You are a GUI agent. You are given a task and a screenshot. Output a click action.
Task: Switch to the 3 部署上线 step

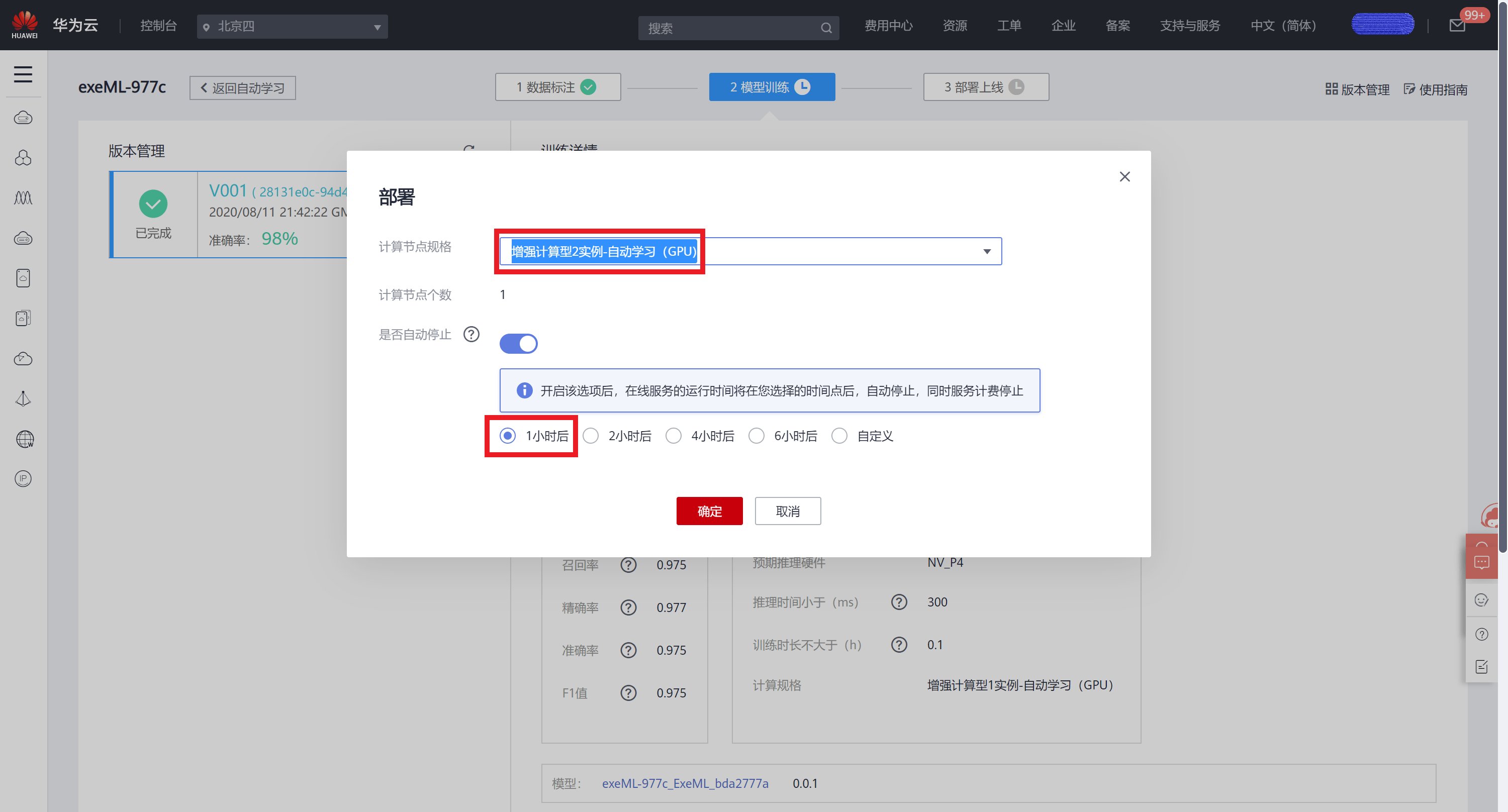[x=985, y=87]
